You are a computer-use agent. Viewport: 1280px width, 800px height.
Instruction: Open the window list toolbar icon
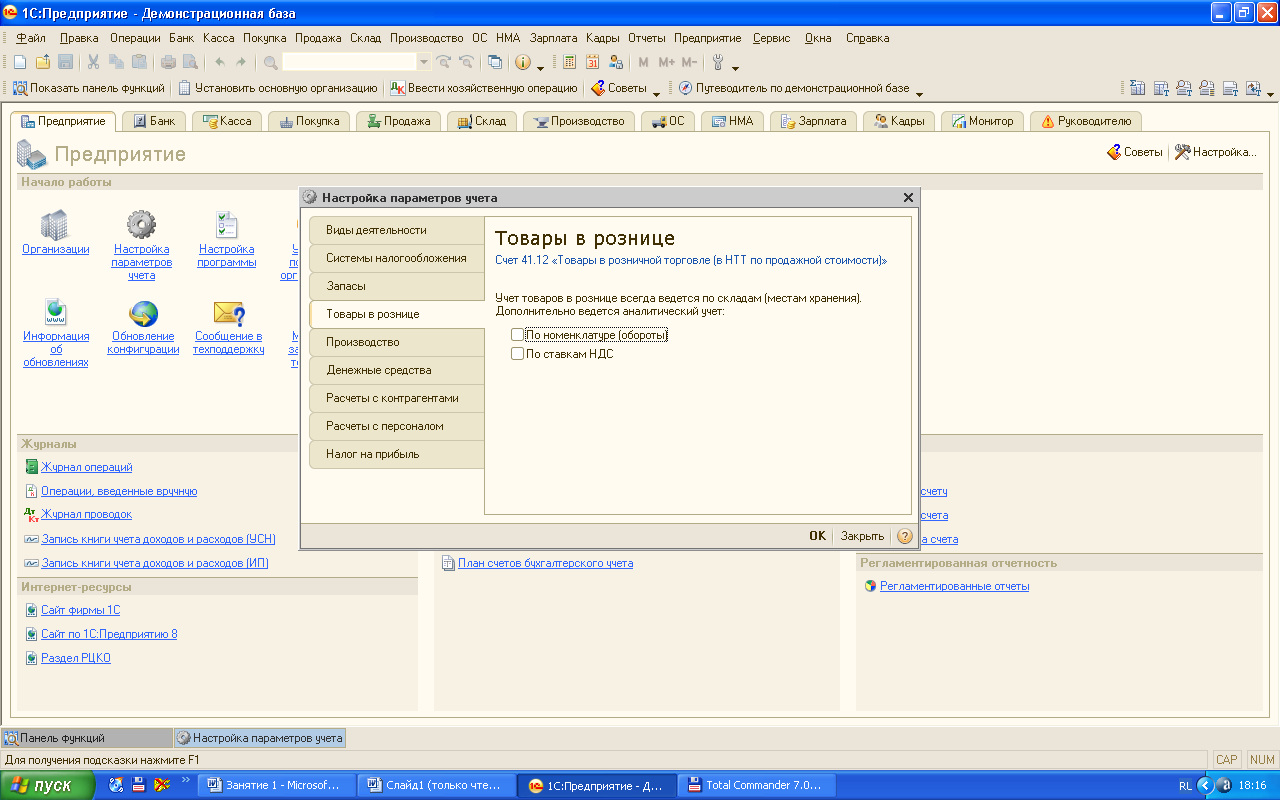pos(494,62)
